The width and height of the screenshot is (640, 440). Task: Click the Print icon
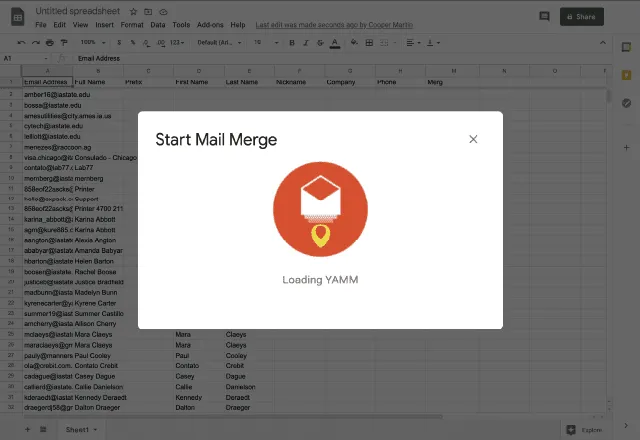(x=50, y=42)
